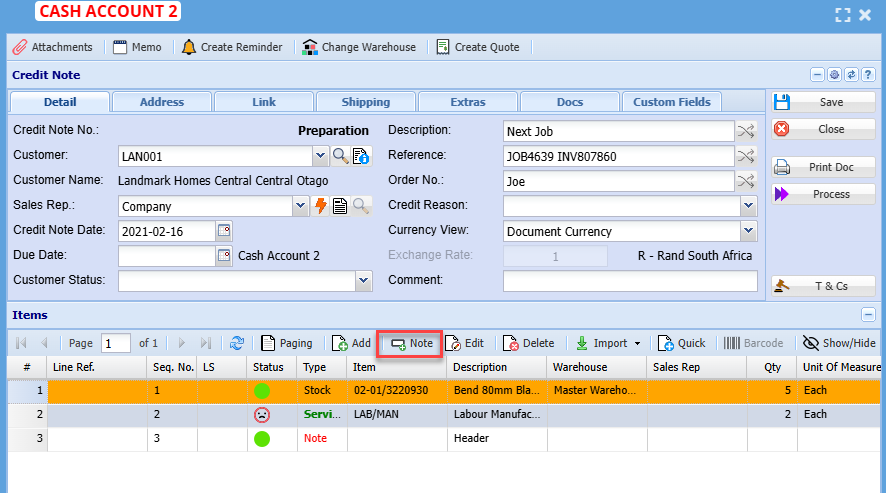
Task: Delete the selected item line
Action: click(529, 343)
